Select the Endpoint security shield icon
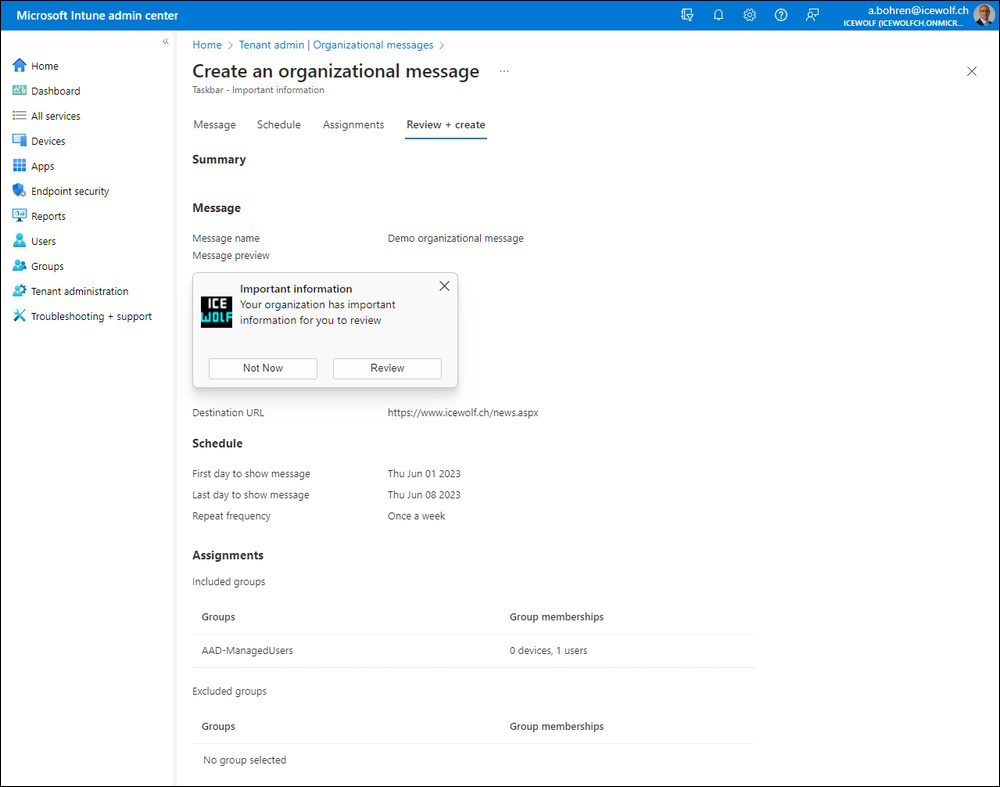The height and width of the screenshot is (787, 1000). tap(20, 191)
